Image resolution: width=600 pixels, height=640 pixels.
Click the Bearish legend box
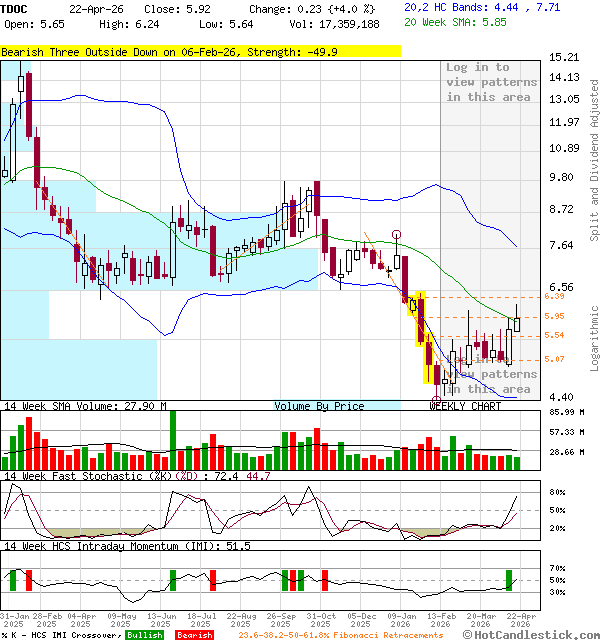(194, 634)
